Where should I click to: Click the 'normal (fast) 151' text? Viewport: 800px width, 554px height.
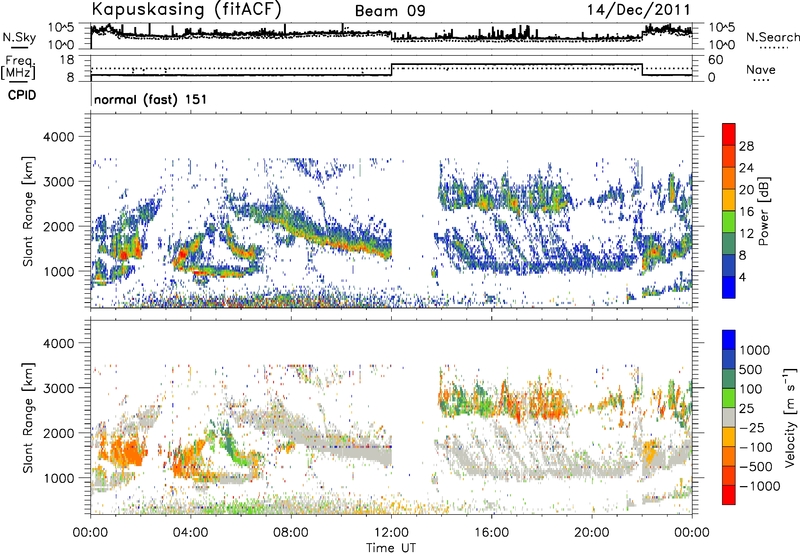point(151,99)
